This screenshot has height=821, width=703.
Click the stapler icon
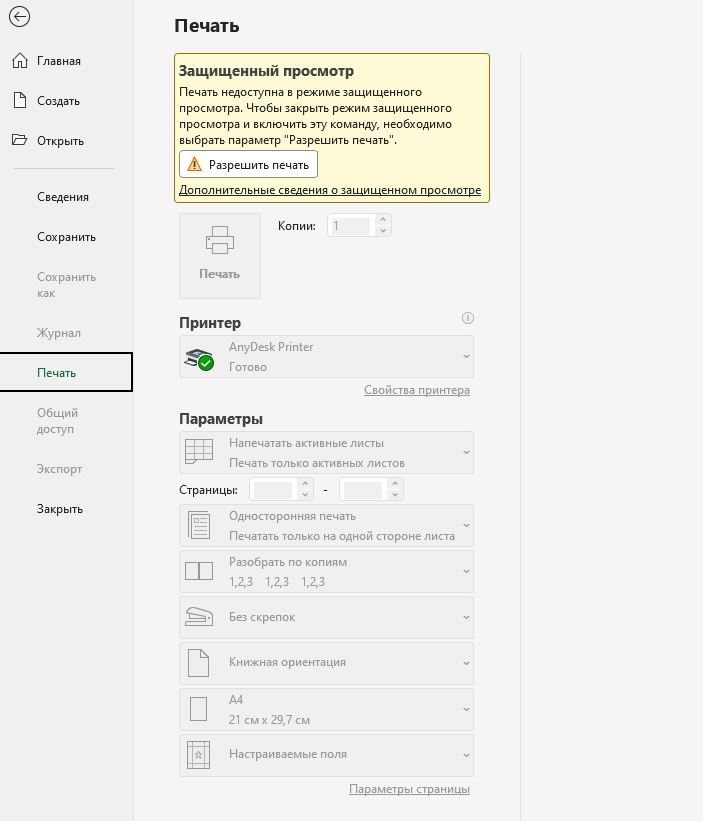(199, 617)
